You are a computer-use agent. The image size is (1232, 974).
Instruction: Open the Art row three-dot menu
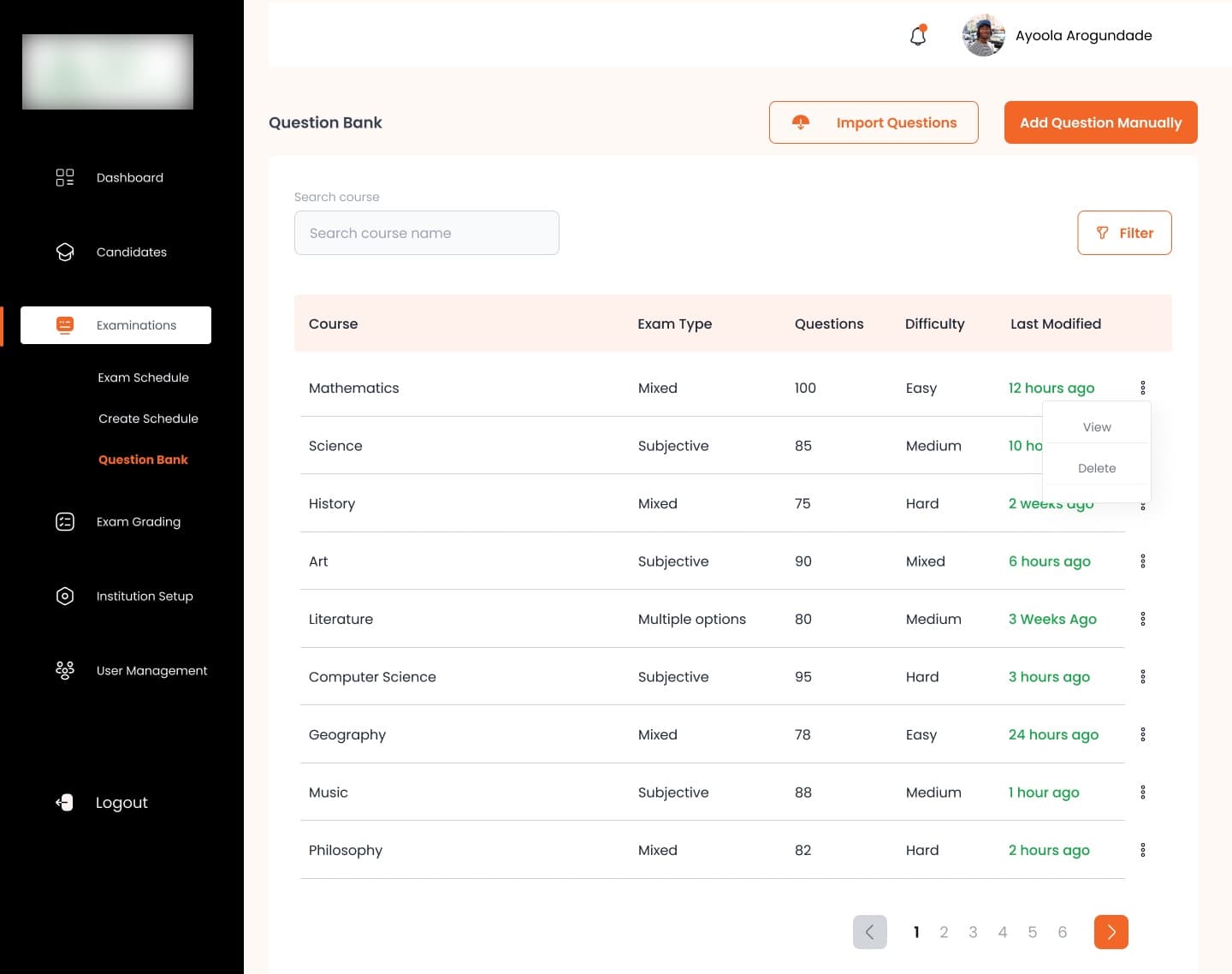point(1142,561)
